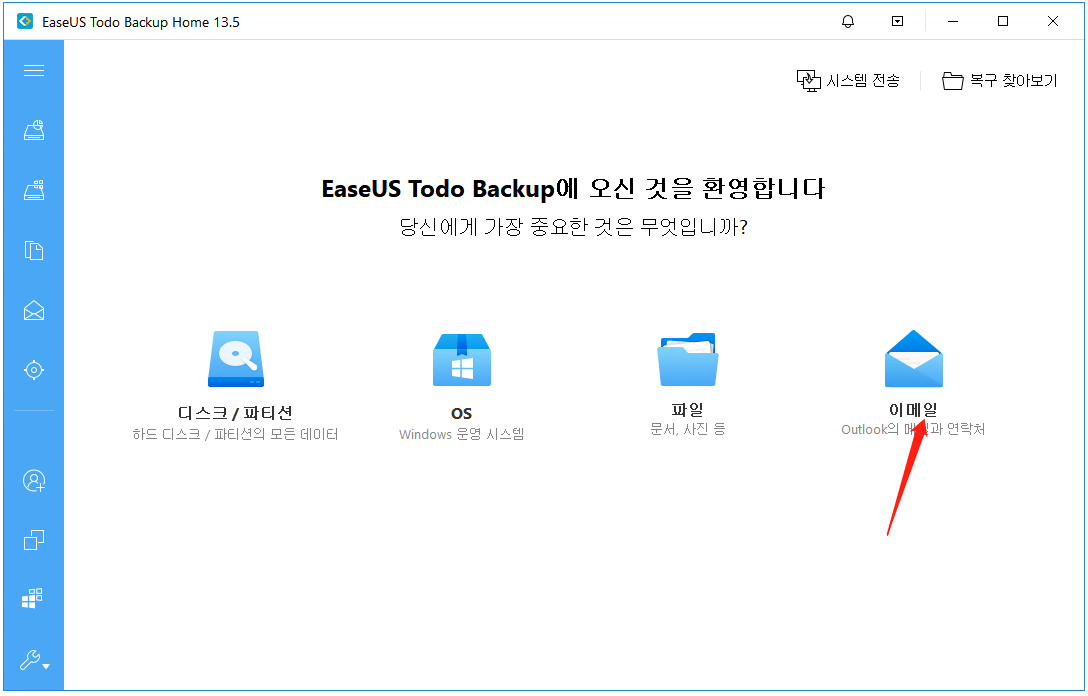The width and height of the screenshot is (1088, 696).
Task: Click 복구 찾아보기 button
Action: (x=999, y=80)
